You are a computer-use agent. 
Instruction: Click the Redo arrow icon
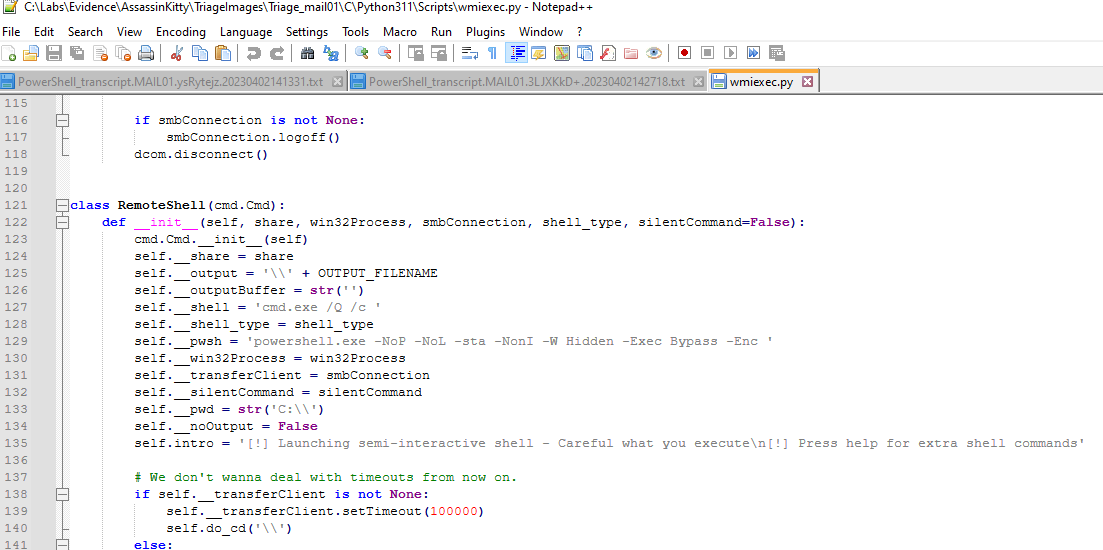(x=276, y=53)
